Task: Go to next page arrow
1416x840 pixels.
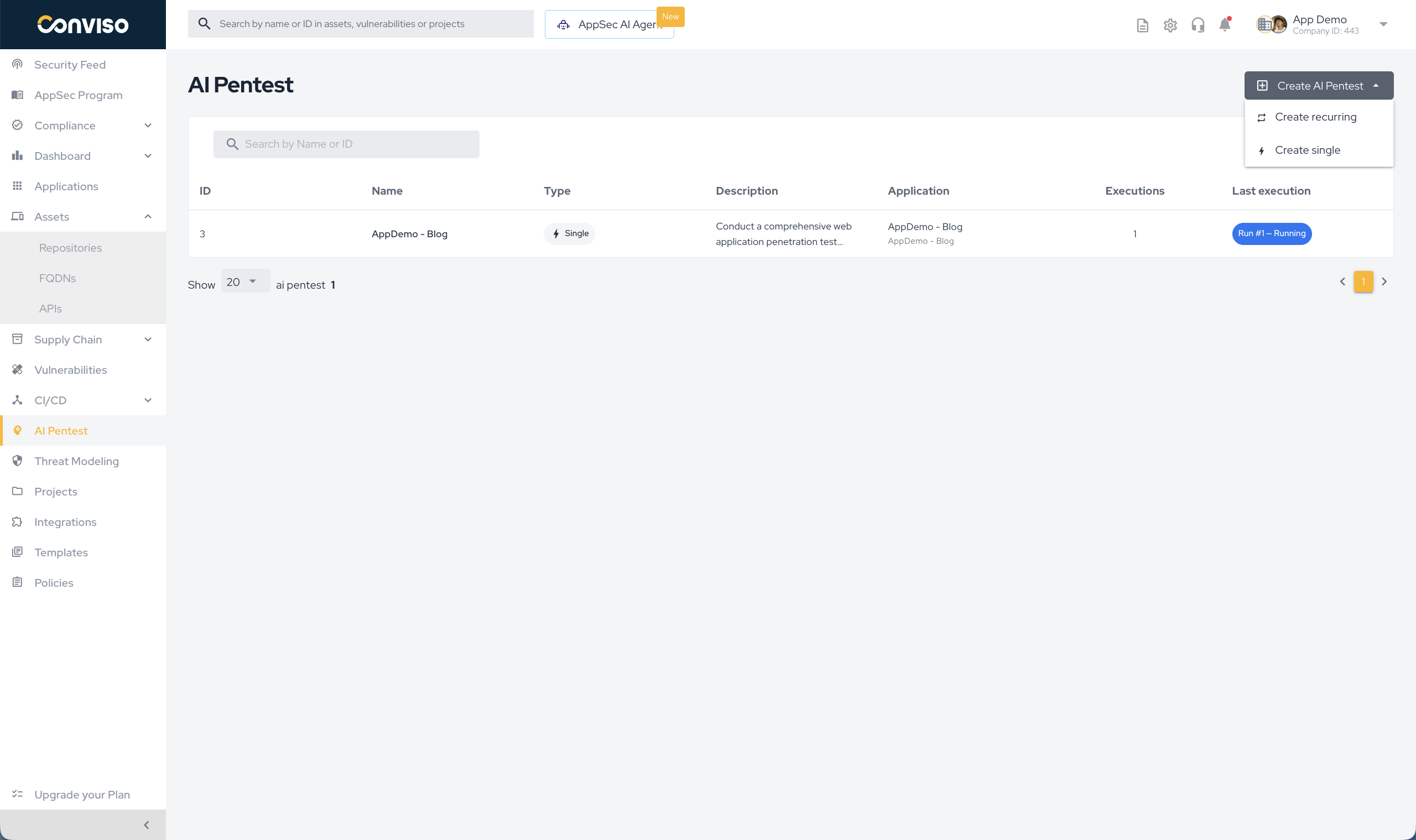Action: point(1384,281)
